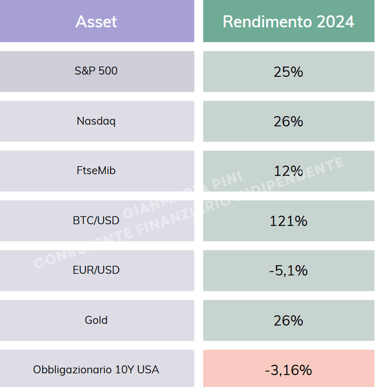Click the CONSULENTE FINANZIARIO watermark text
The height and width of the screenshot is (387, 375).
pyautogui.click(x=133, y=232)
